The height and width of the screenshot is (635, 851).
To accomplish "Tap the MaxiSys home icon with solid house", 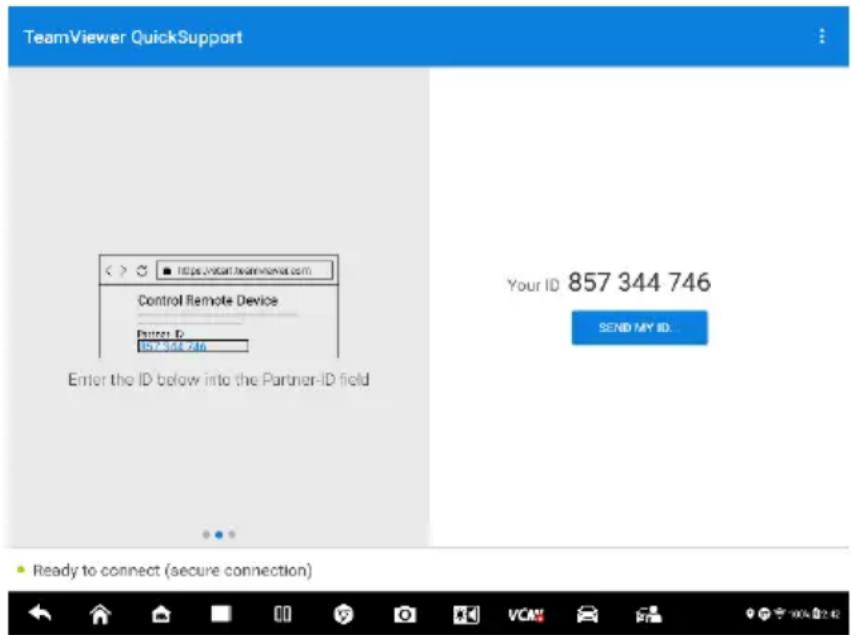I will click(x=161, y=614).
